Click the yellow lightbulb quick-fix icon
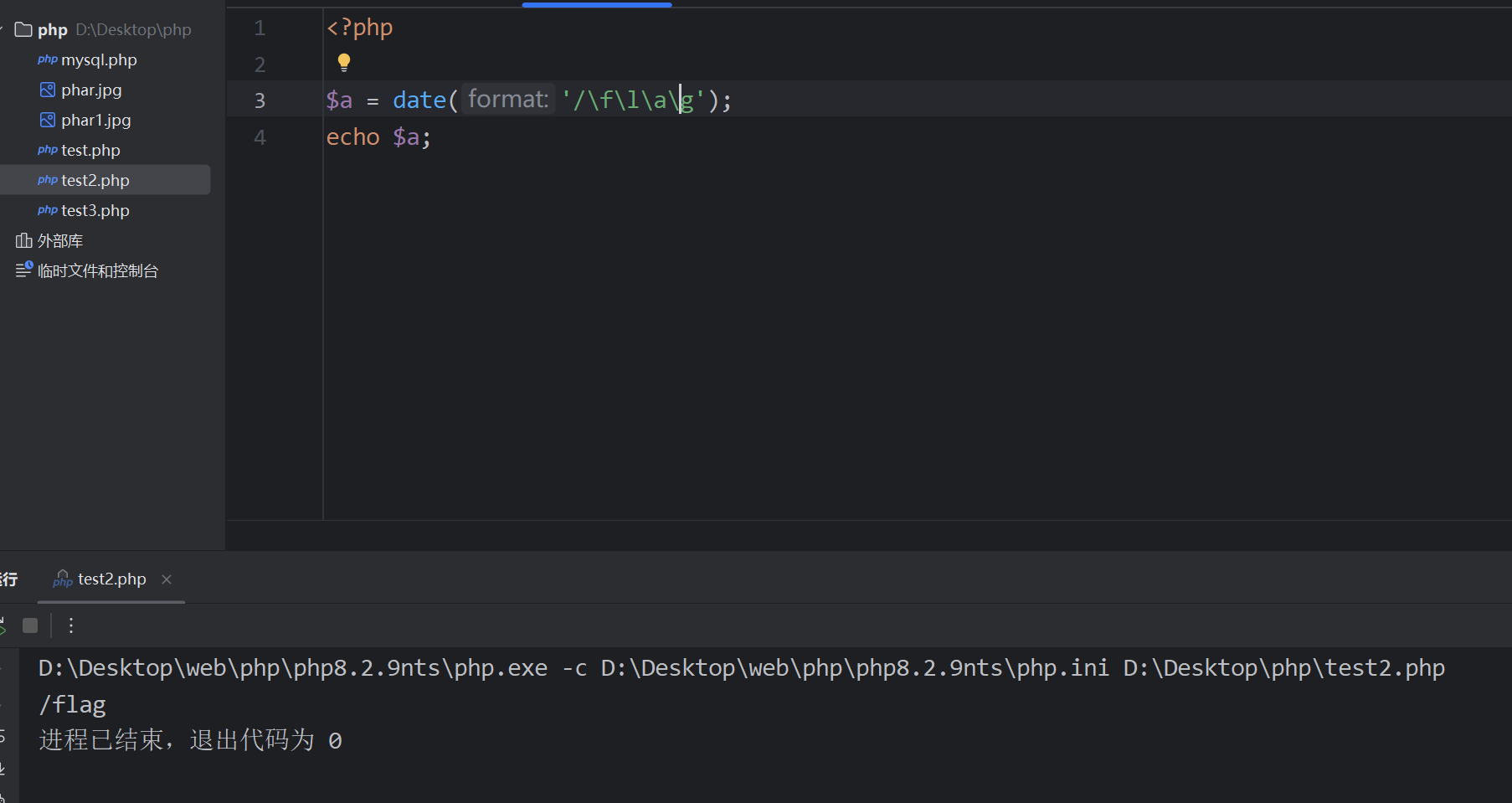1512x803 pixels. click(343, 62)
